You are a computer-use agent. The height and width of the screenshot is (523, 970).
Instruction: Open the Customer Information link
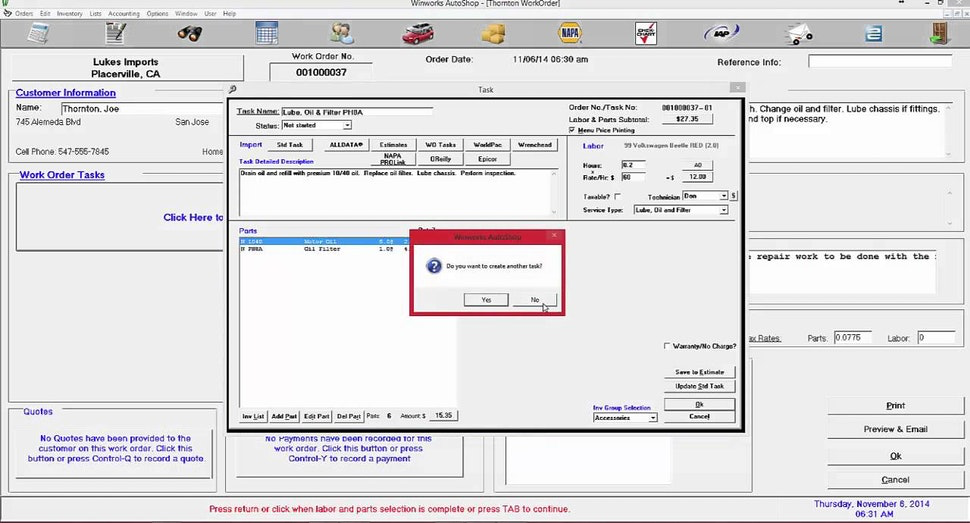point(66,93)
